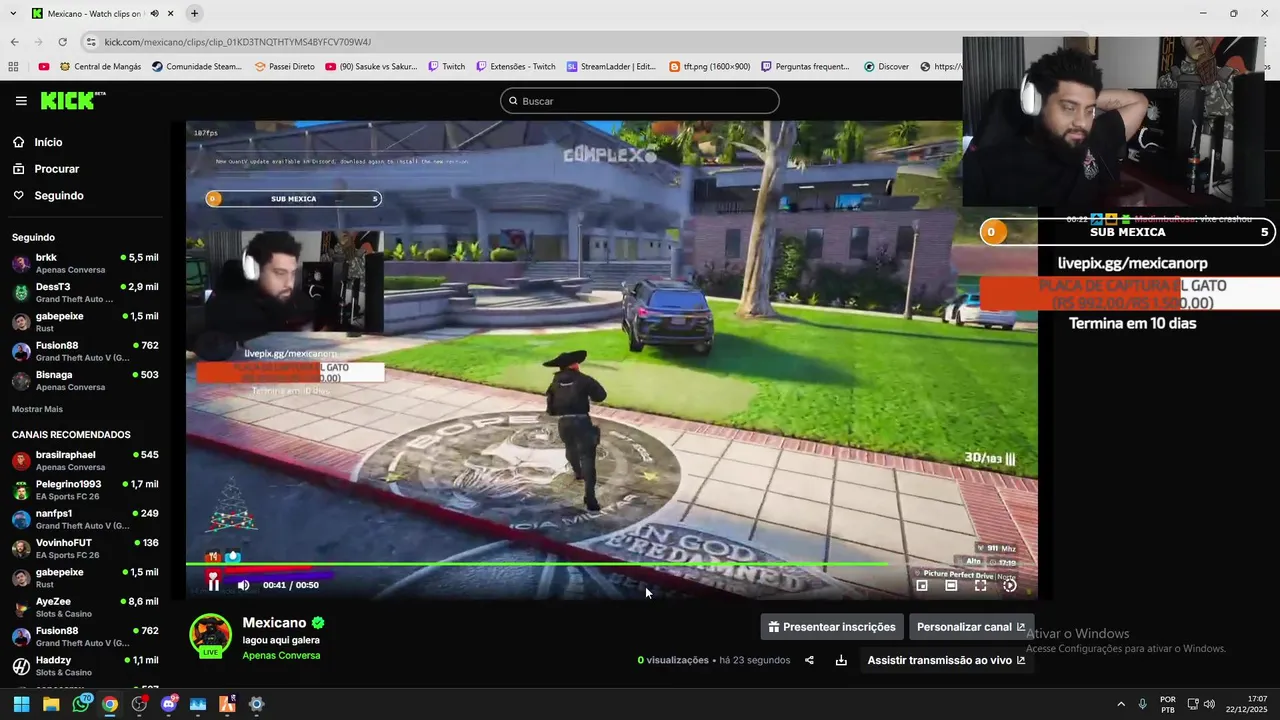Image resolution: width=1280 pixels, height=720 pixels.
Task: Open VovinhoFUT recommended channel
Action: (x=85, y=548)
